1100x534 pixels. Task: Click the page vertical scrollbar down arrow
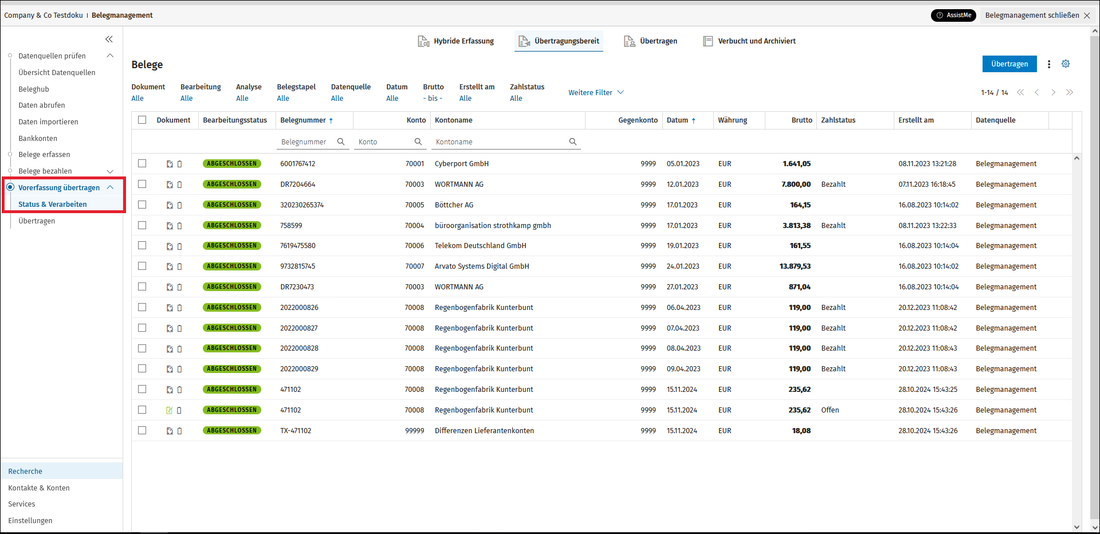pos(1095,526)
